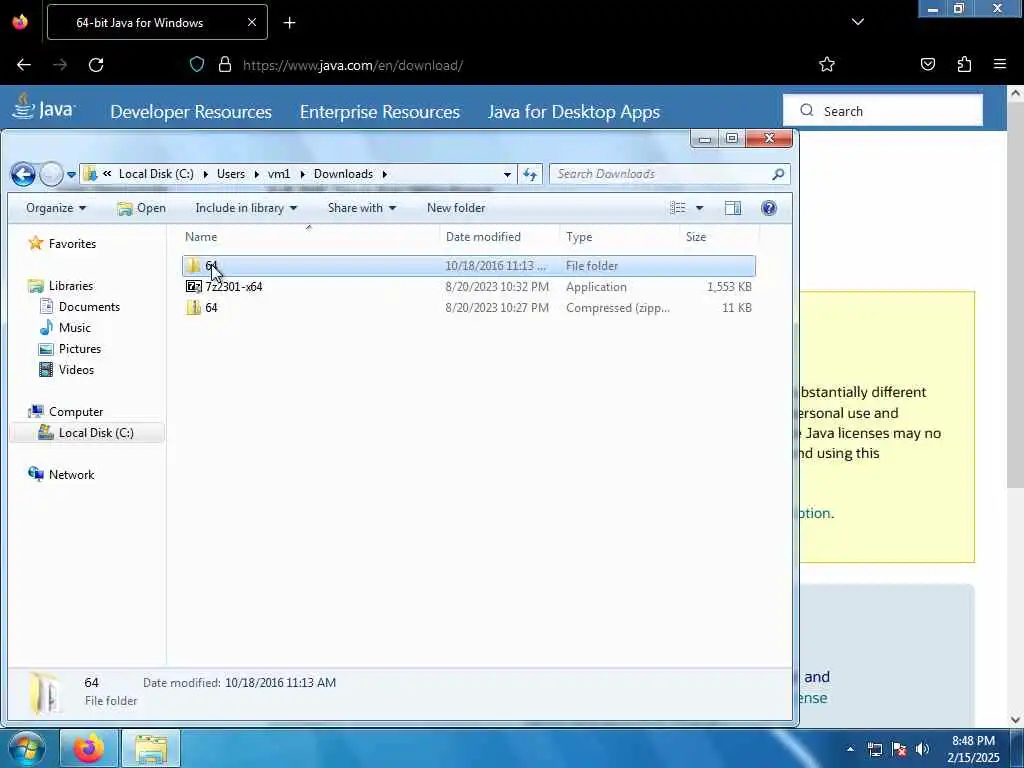Image resolution: width=1024 pixels, height=768 pixels.
Task: Open Java for Desktop Apps menu
Action: 574,112
